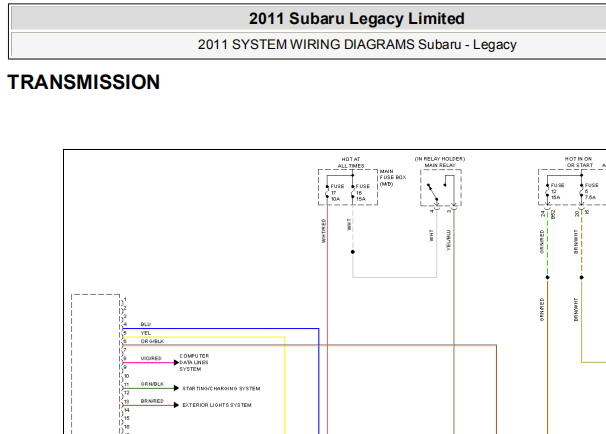Click connector pin number 10
Viewport: 606px width, 434px height.
pos(126,376)
